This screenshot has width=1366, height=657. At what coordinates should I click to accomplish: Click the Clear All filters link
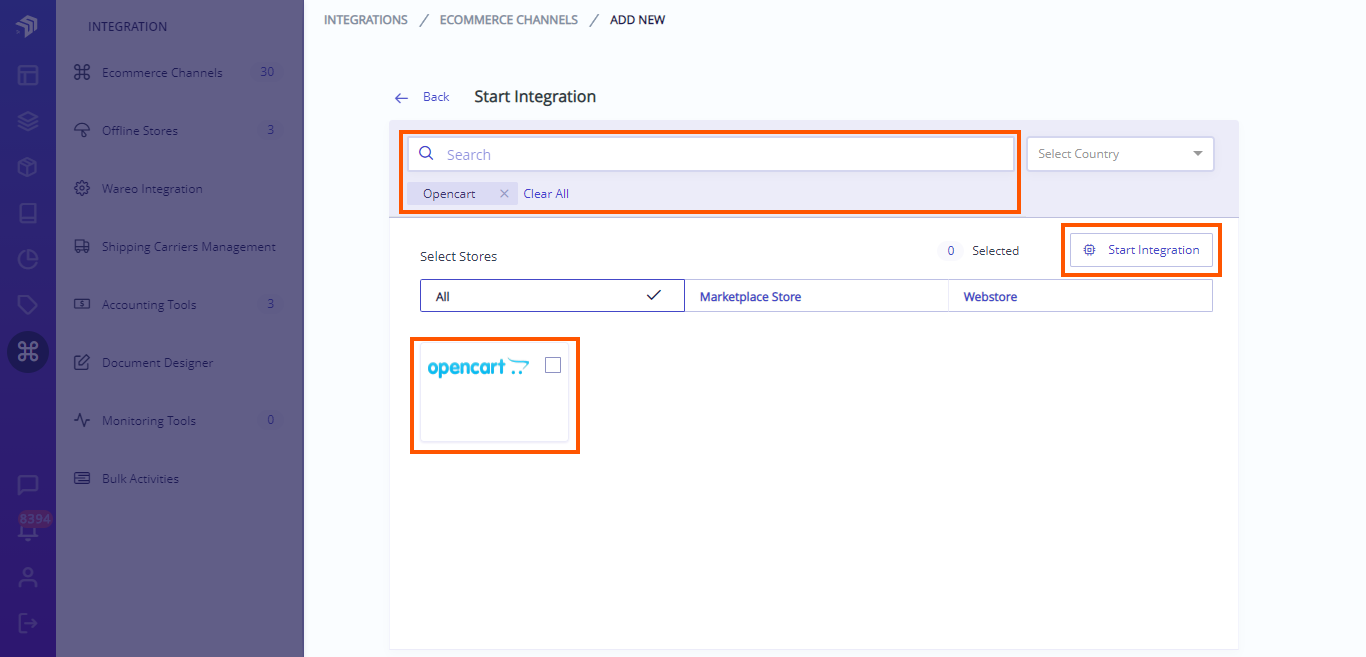coord(546,194)
